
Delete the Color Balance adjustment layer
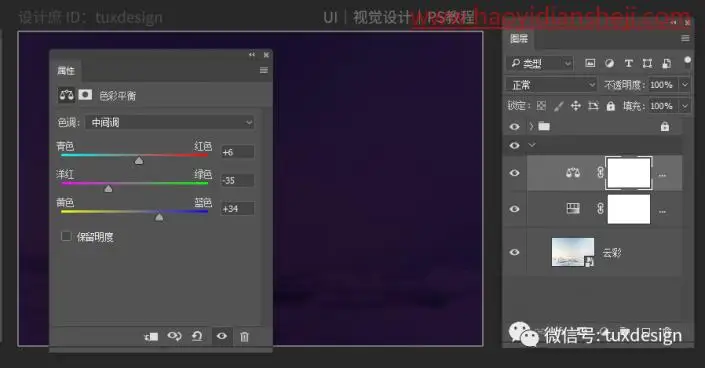[244, 337]
